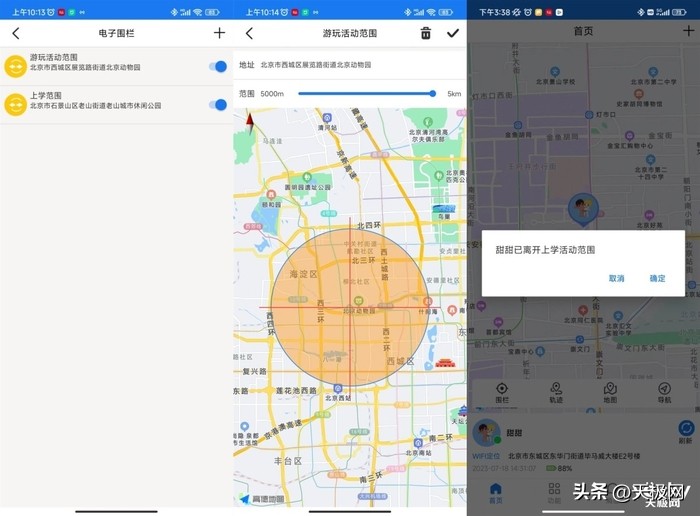This screenshot has height=516, width=700.
Task: Tap the Tiananmen landmark icon on map
Action: (445, 363)
